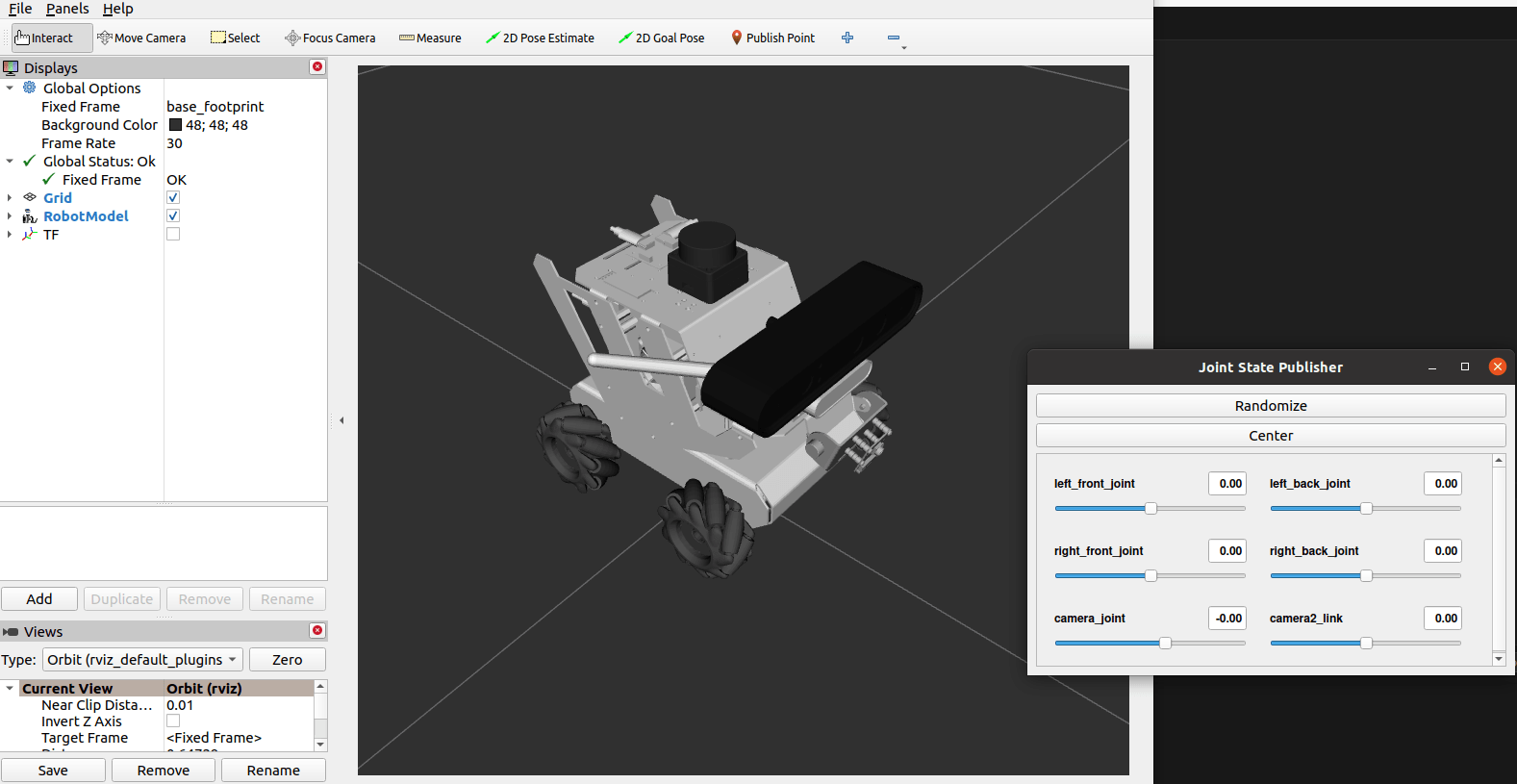
Task: Activate the Publish Point tool
Action: tap(772, 38)
